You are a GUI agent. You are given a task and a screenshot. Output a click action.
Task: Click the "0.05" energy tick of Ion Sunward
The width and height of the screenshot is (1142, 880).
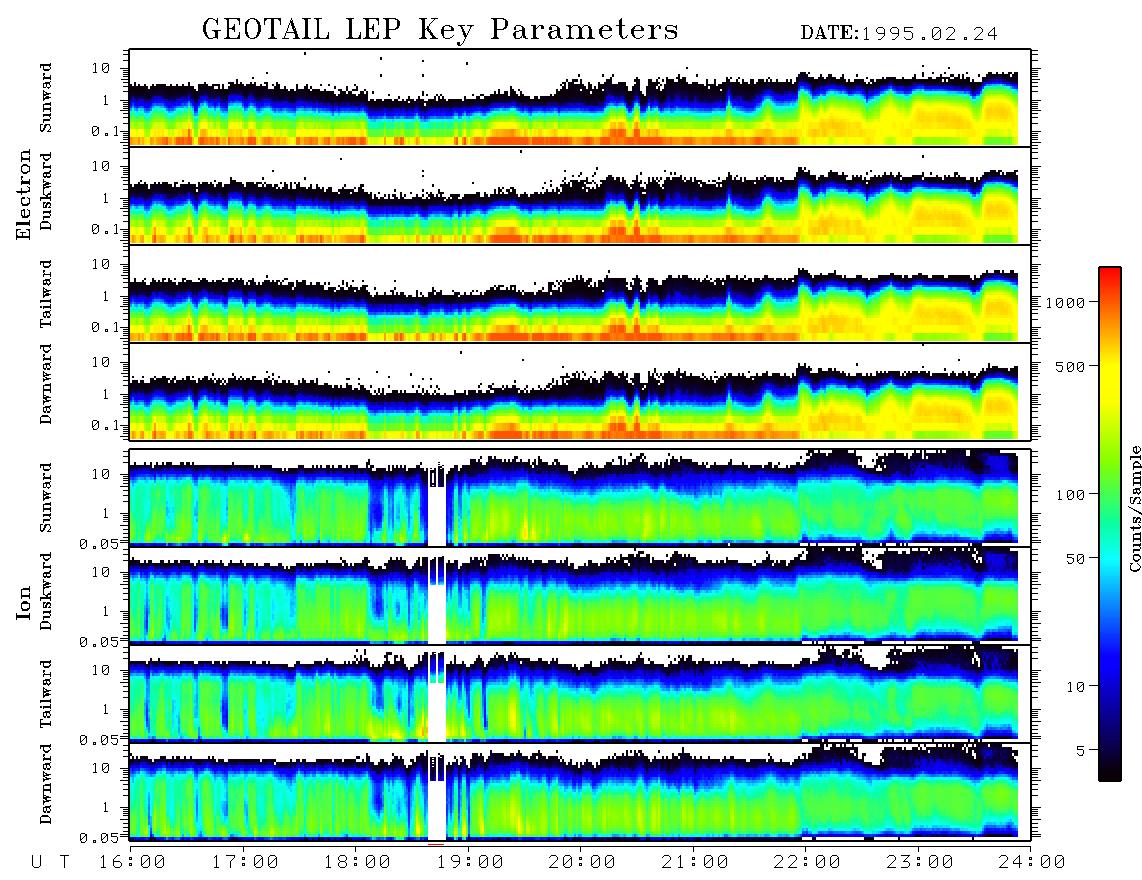tap(99, 544)
